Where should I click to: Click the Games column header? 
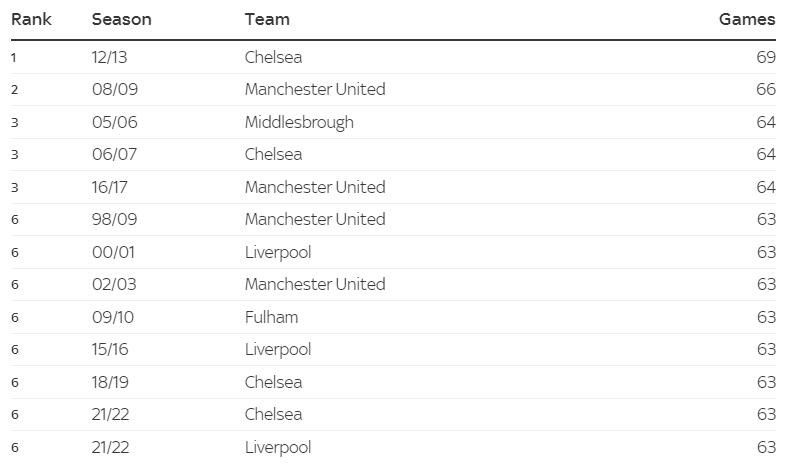[x=746, y=19]
